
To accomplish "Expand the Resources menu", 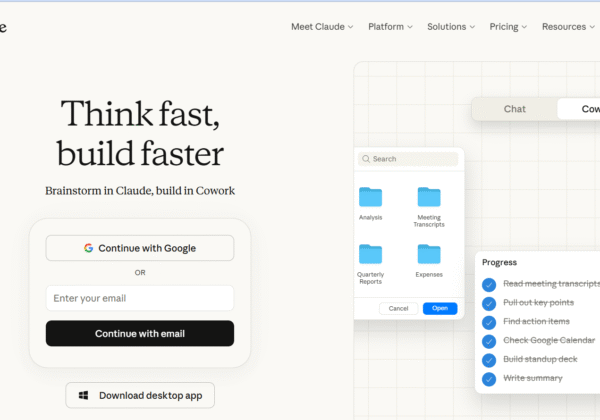I will pyautogui.click(x=568, y=27).
